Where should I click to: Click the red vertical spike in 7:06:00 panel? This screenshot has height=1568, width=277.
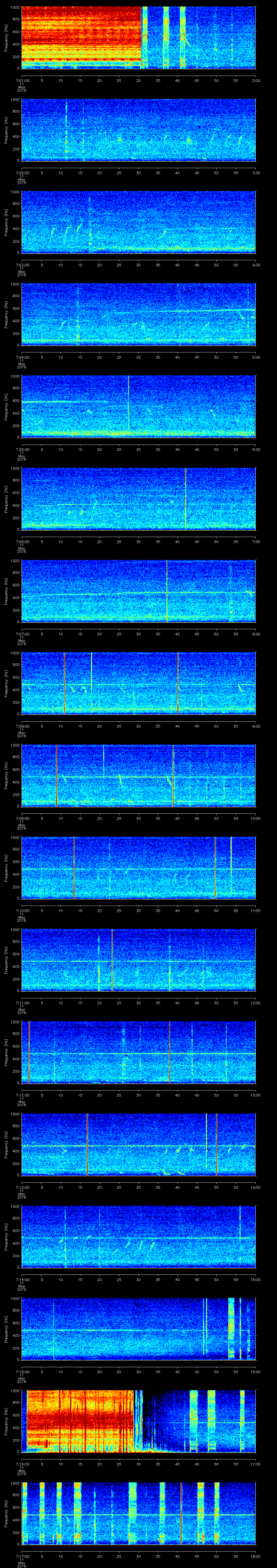(x=185, y=499)
